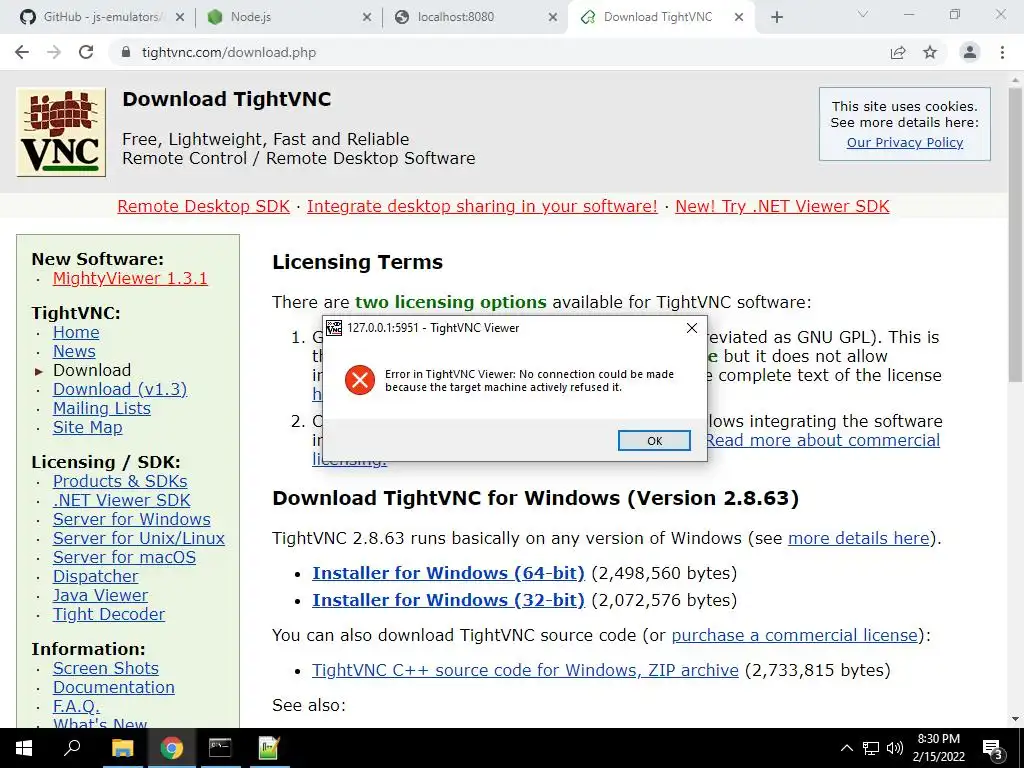Open the Command Prompt taskbar icon
This screenshot has height=768, width=1024.
pyautogui.click(x=220, y=748)
